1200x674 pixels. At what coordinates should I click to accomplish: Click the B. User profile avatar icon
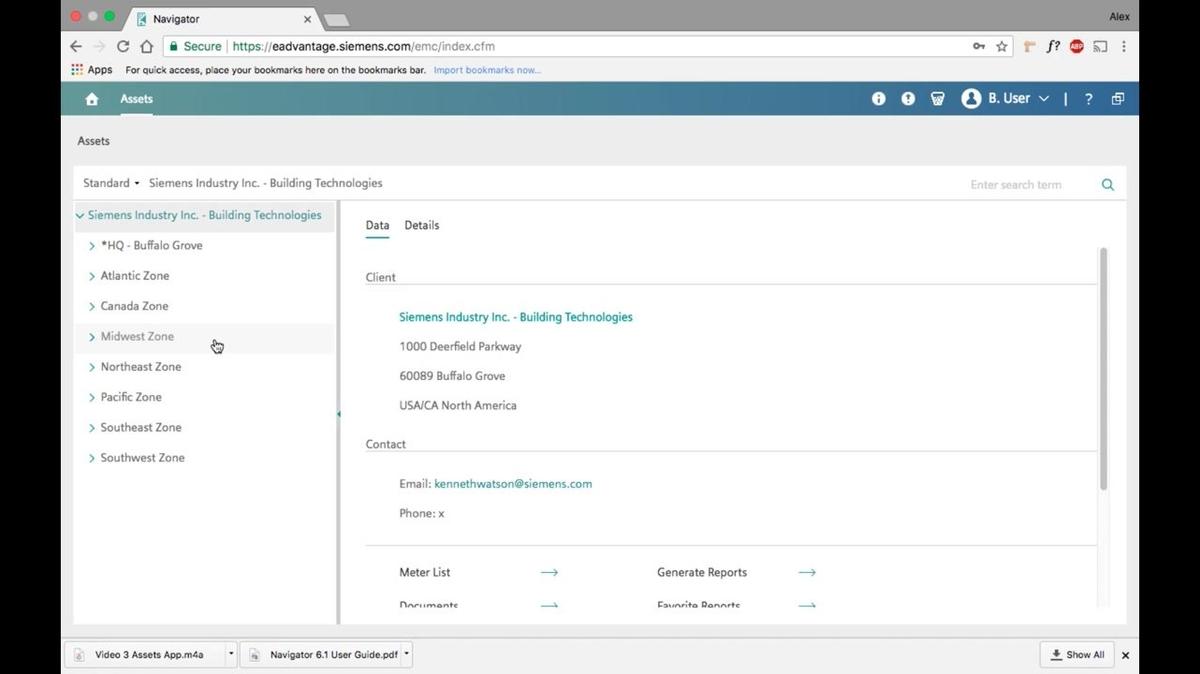click(x=971, y=99)
